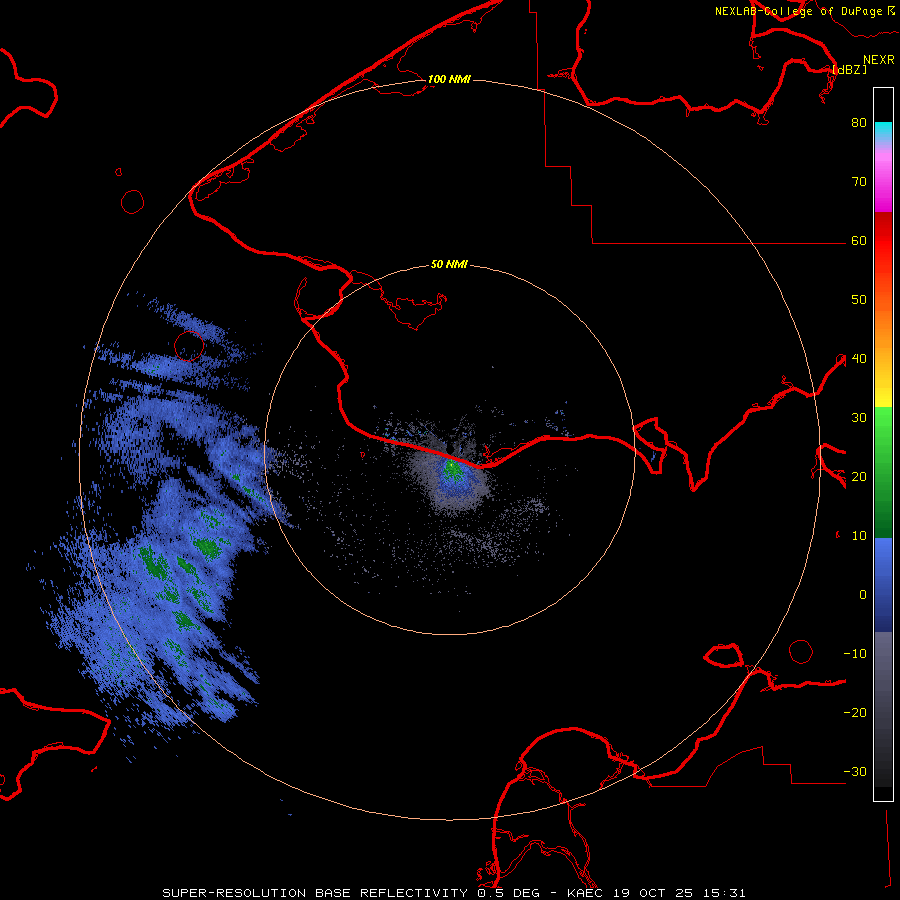Click the 70 value on the dBZ scale
Viewport: 900px width, 900px height.
[859, 182]
